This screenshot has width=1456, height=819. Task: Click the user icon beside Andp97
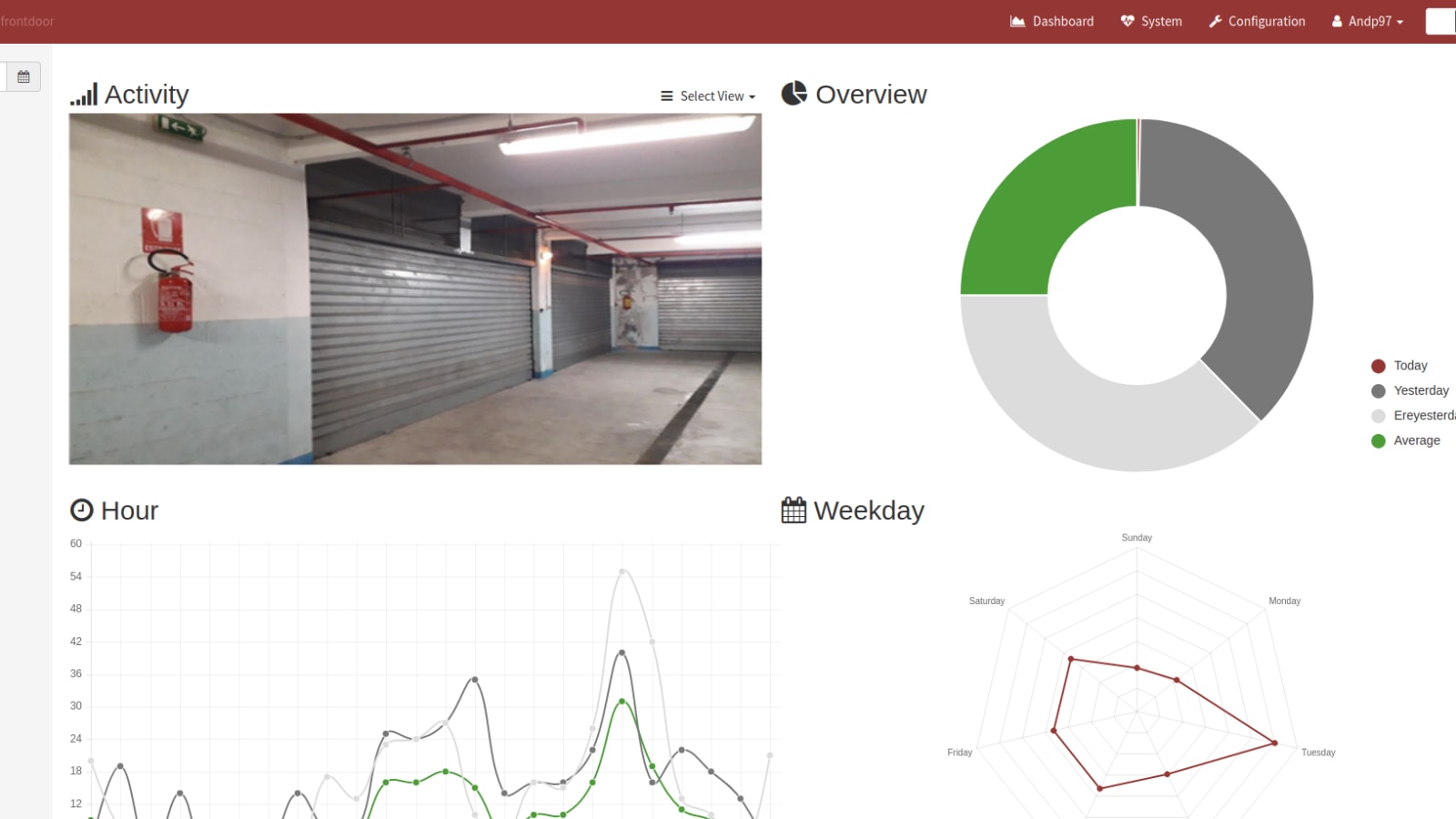1337,21
